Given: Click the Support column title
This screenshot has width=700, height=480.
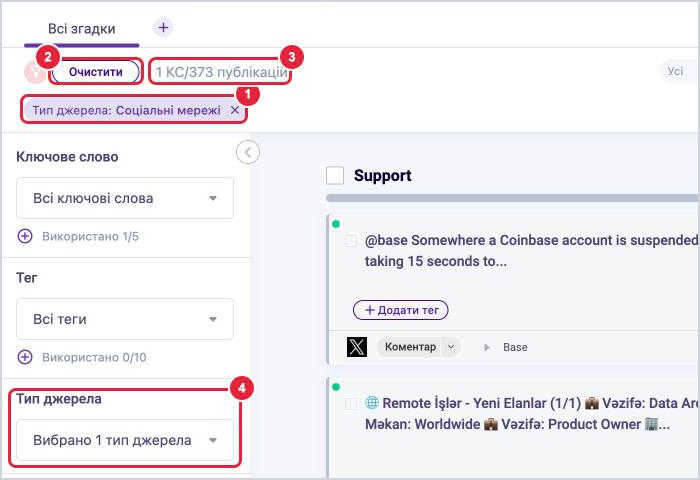Looking at the screenshot, I should [x=383, y=176].
